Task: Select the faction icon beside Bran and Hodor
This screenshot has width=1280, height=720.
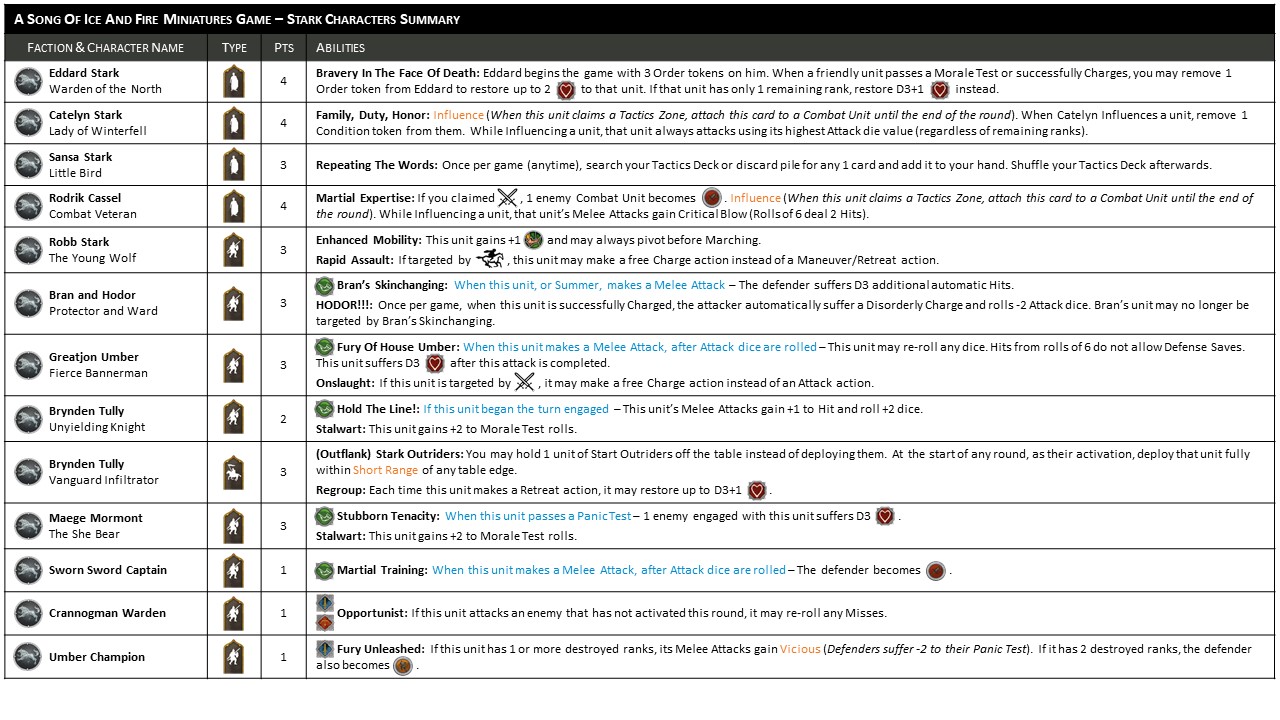Action: click(28, 303)
